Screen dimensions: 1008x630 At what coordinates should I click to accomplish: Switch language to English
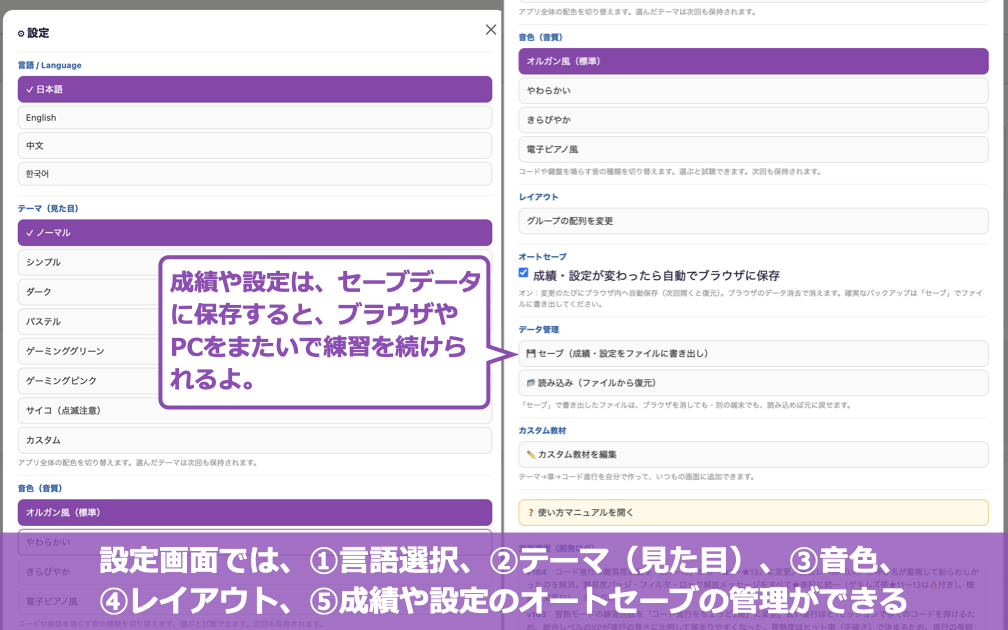click(x=255, y=118)
